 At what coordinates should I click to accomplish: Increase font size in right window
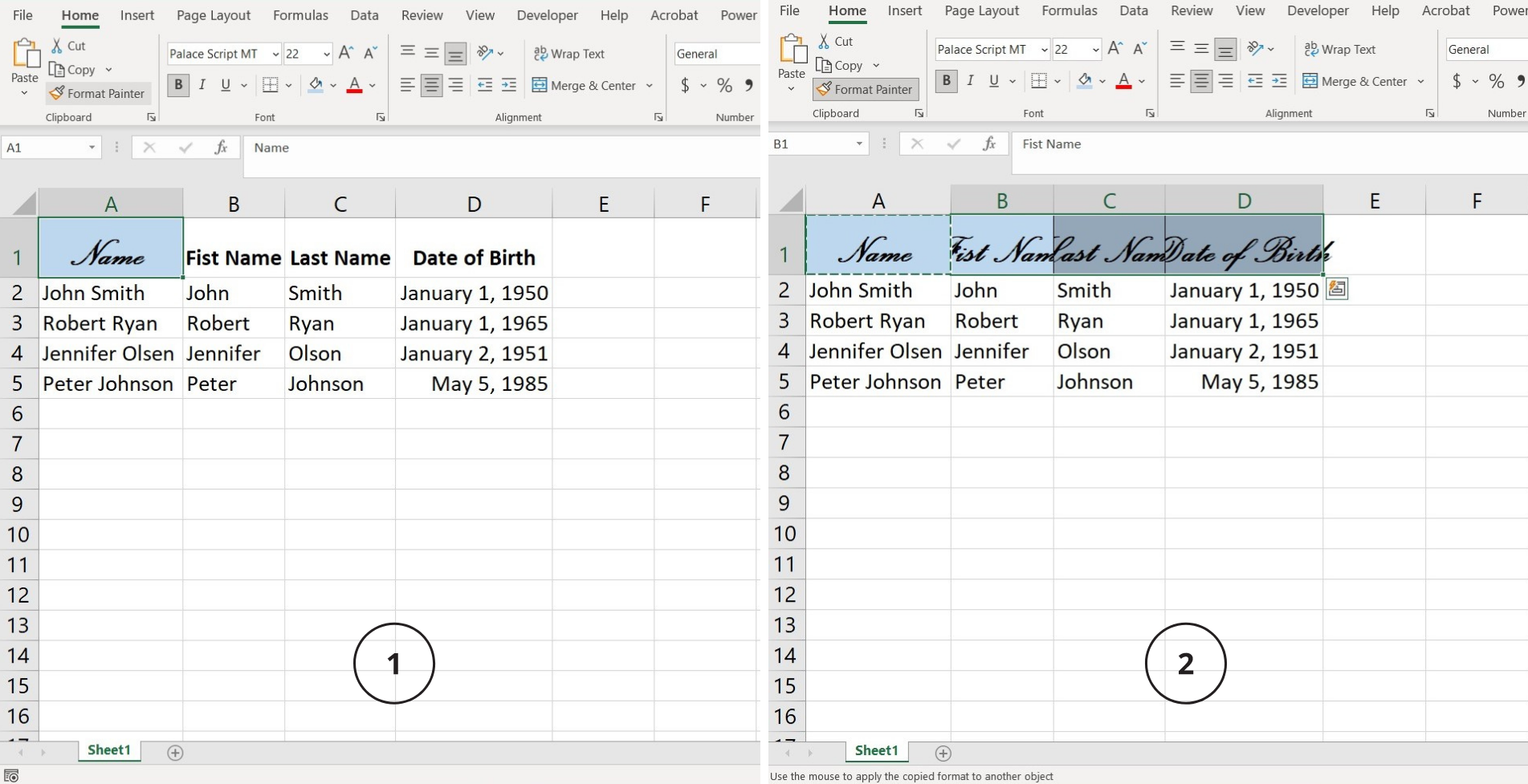pos(1115,49)
